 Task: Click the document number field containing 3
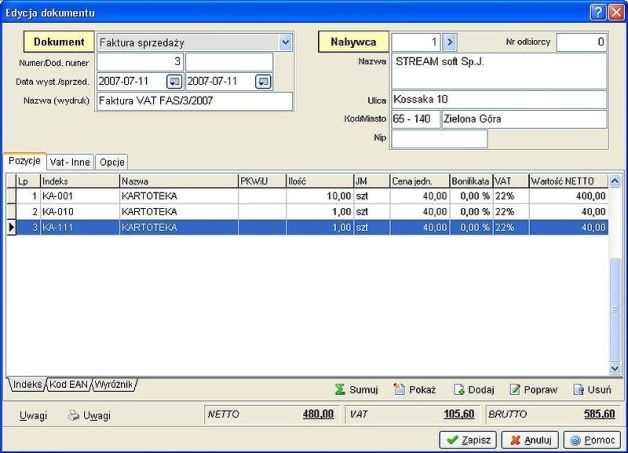pos(140,62)
